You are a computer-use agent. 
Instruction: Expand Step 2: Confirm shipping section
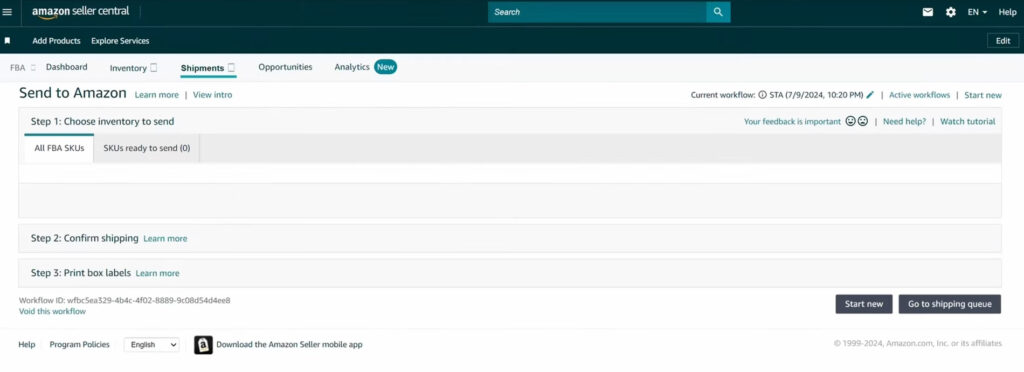509,238
